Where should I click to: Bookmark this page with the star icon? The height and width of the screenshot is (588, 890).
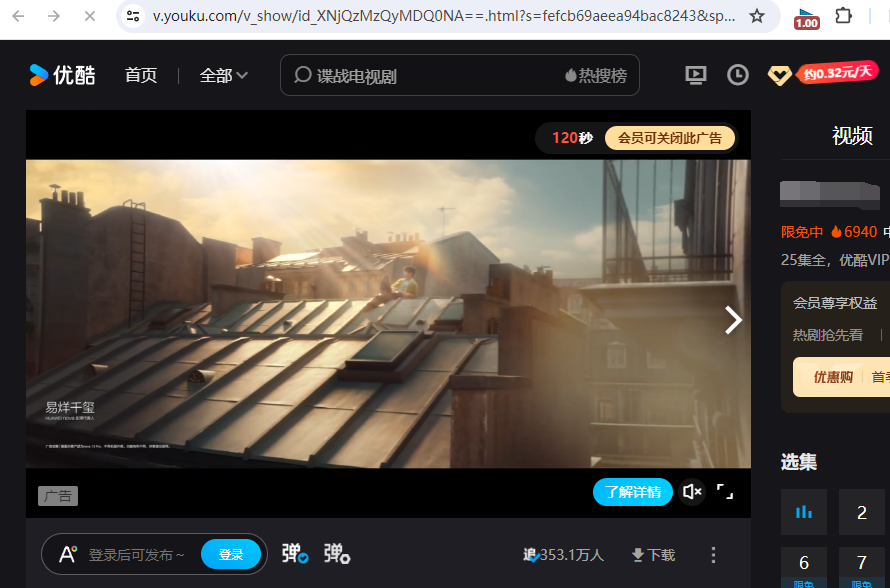[757, 16]
